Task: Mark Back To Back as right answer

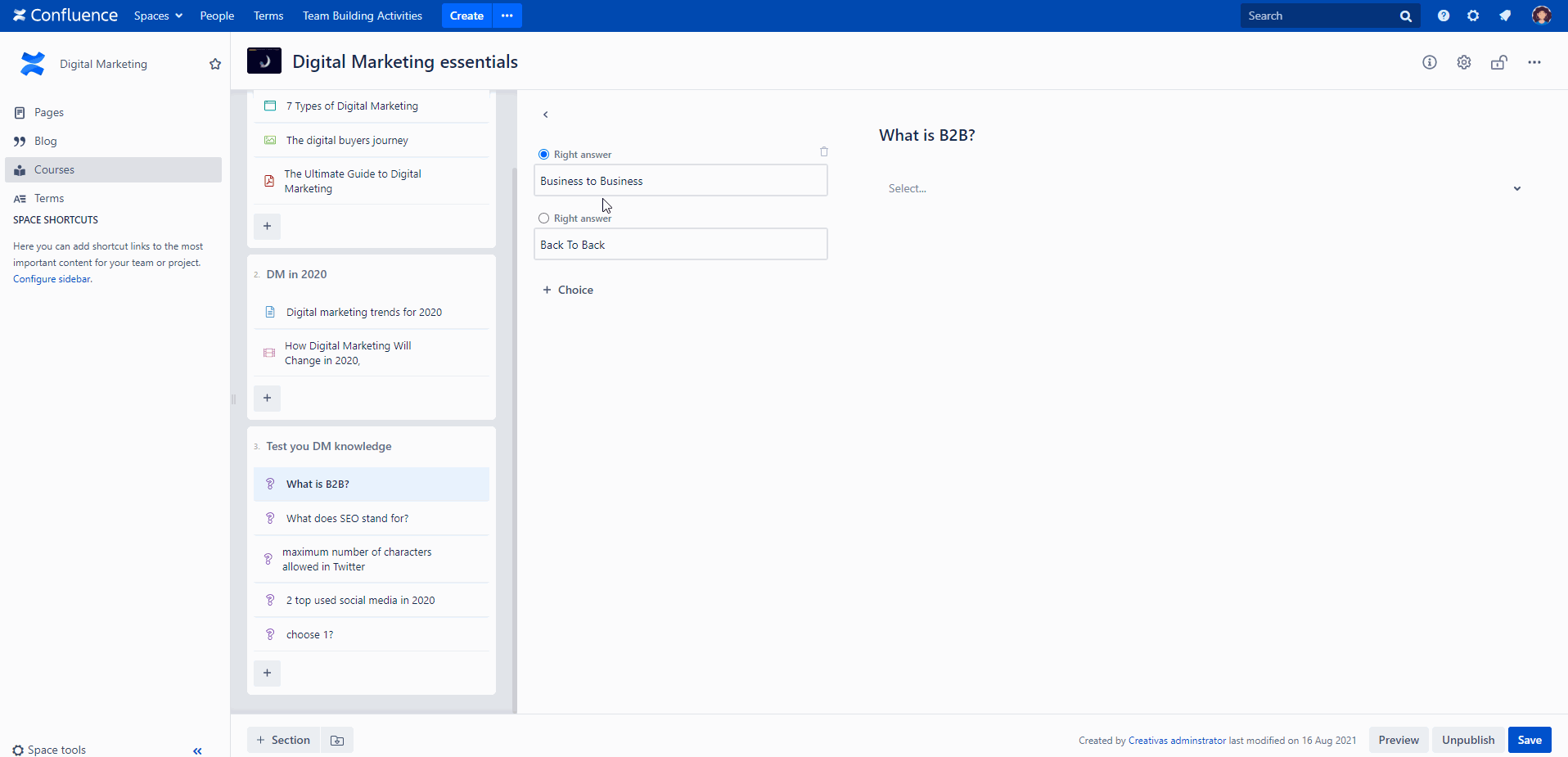Action: [x=544, y=219]
